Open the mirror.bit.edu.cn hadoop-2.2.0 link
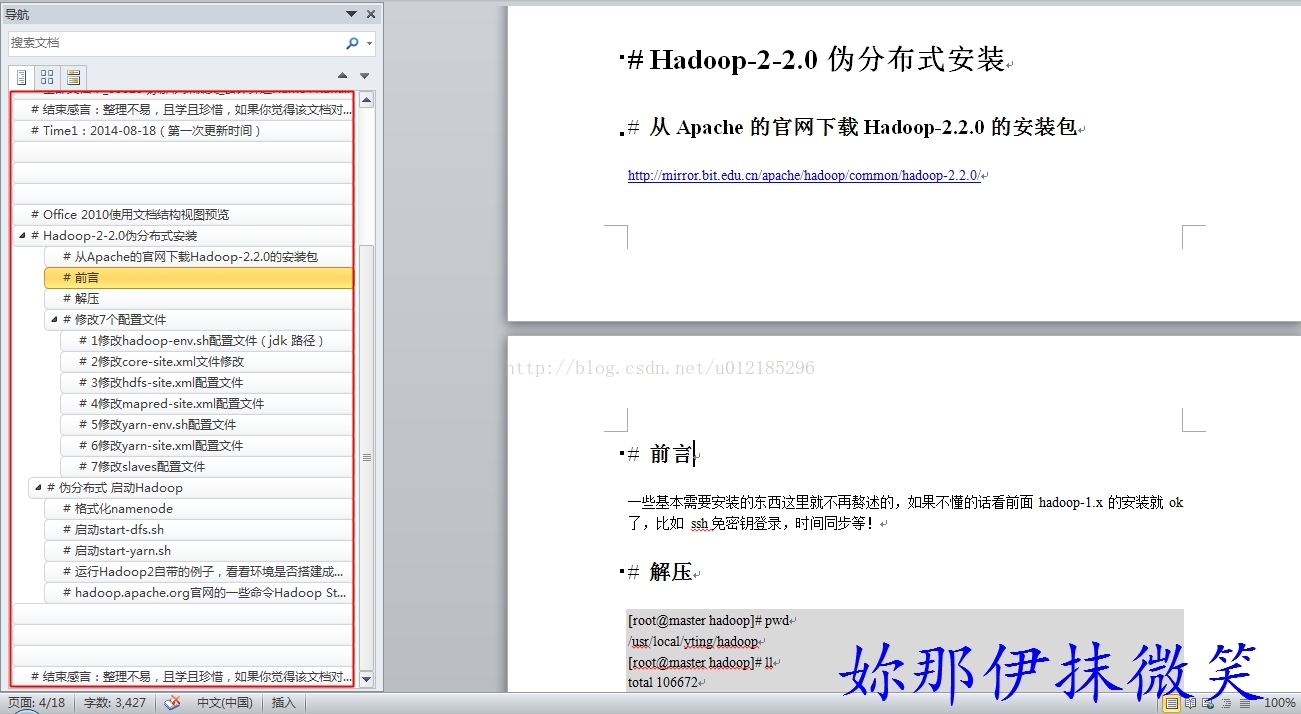1301x714 pixels. click(x=804, y=176)
